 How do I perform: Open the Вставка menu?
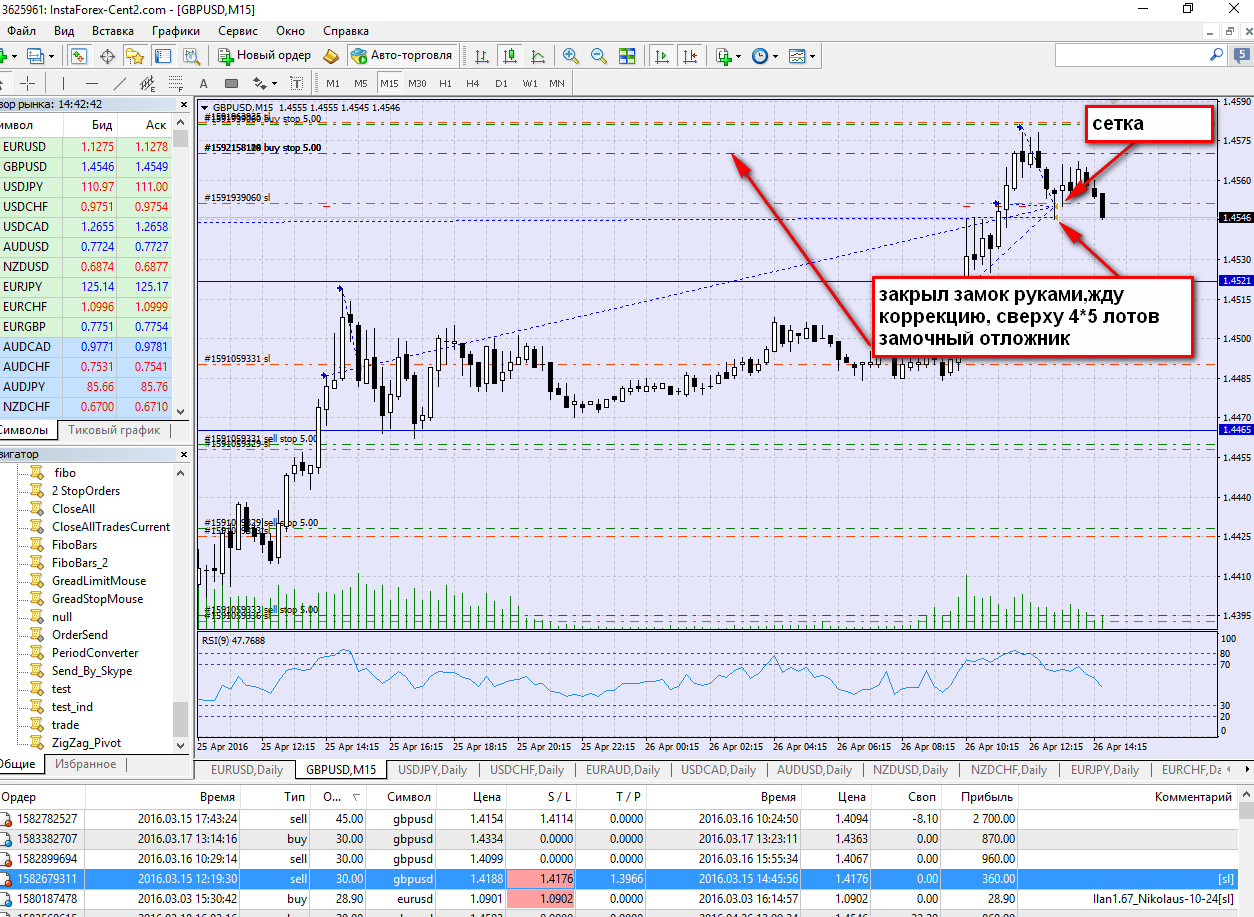(113, 31)
